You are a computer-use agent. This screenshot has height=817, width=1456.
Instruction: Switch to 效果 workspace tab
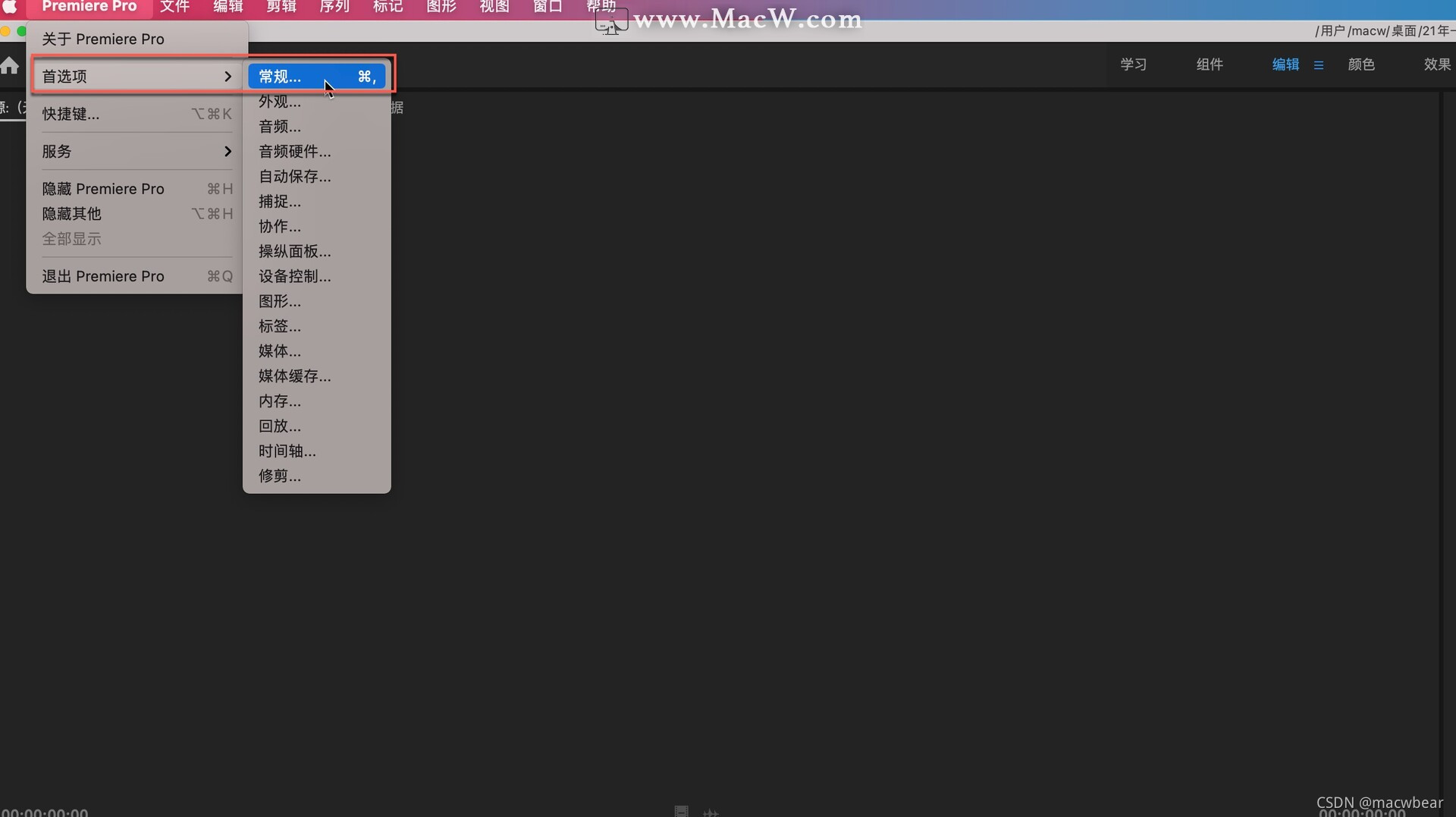[1437, 64]
